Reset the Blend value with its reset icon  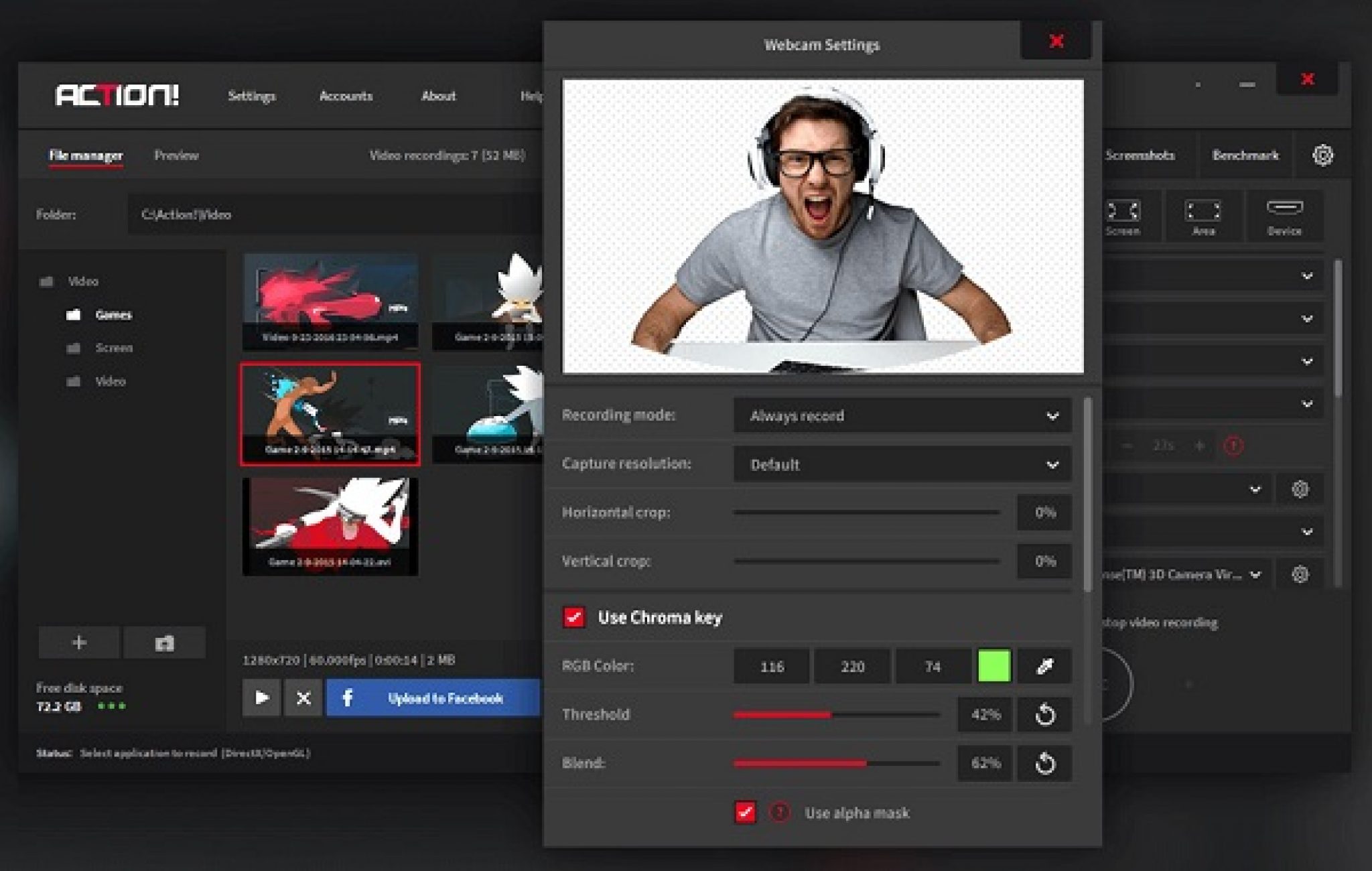tap(1044, 763)
